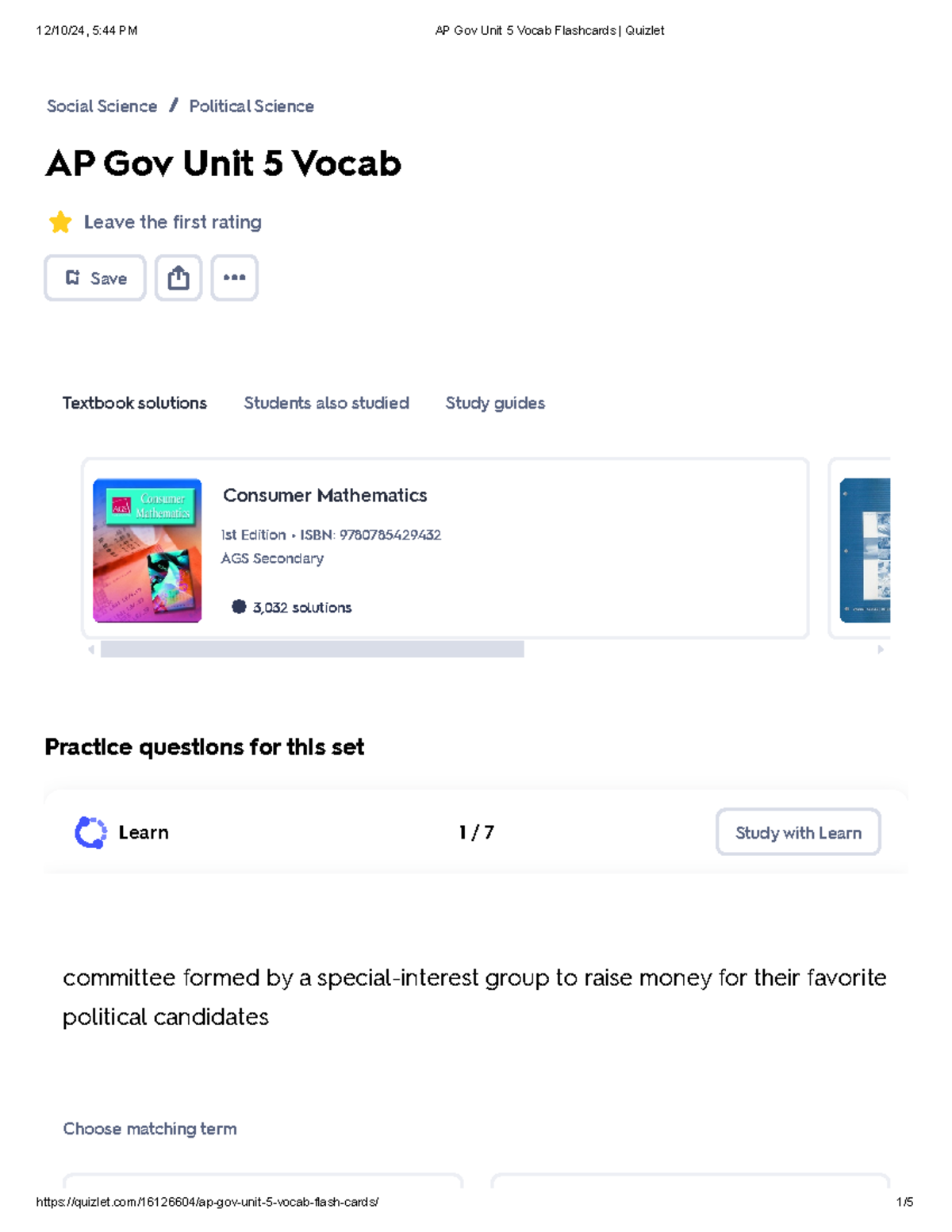Screen dimensions: 952x1232
Task: Select the Textbook solutions tab
Action: coord(134,403)
